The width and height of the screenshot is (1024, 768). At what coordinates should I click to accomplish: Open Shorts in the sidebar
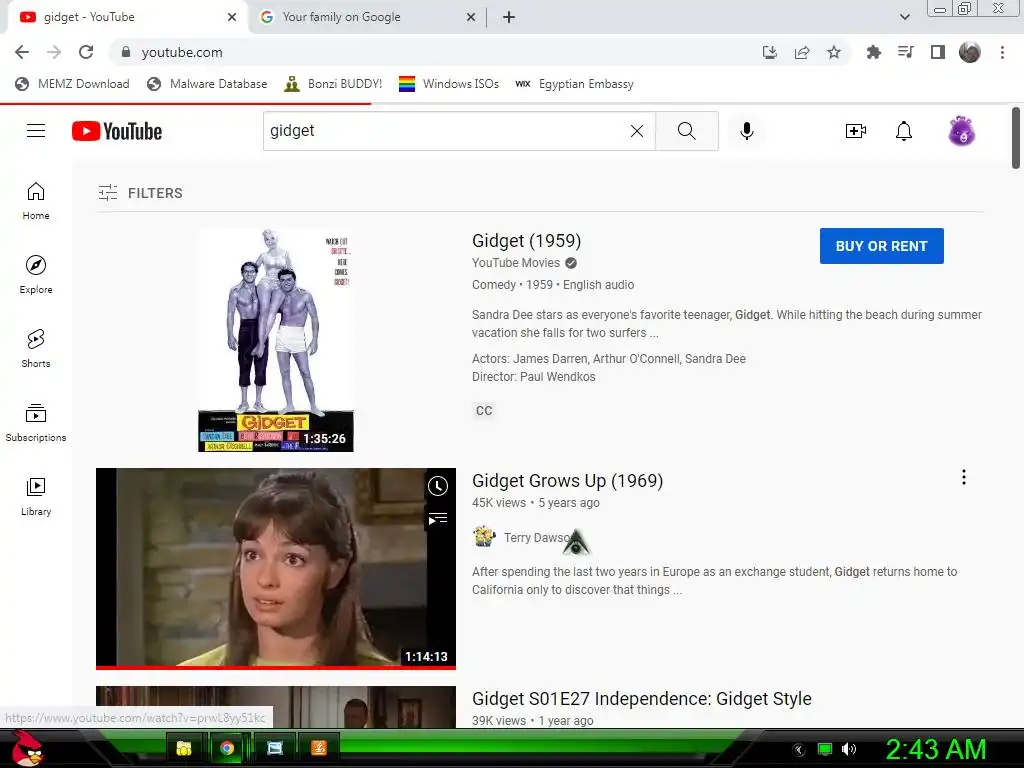pyautogui.click(x=36, y=349)
